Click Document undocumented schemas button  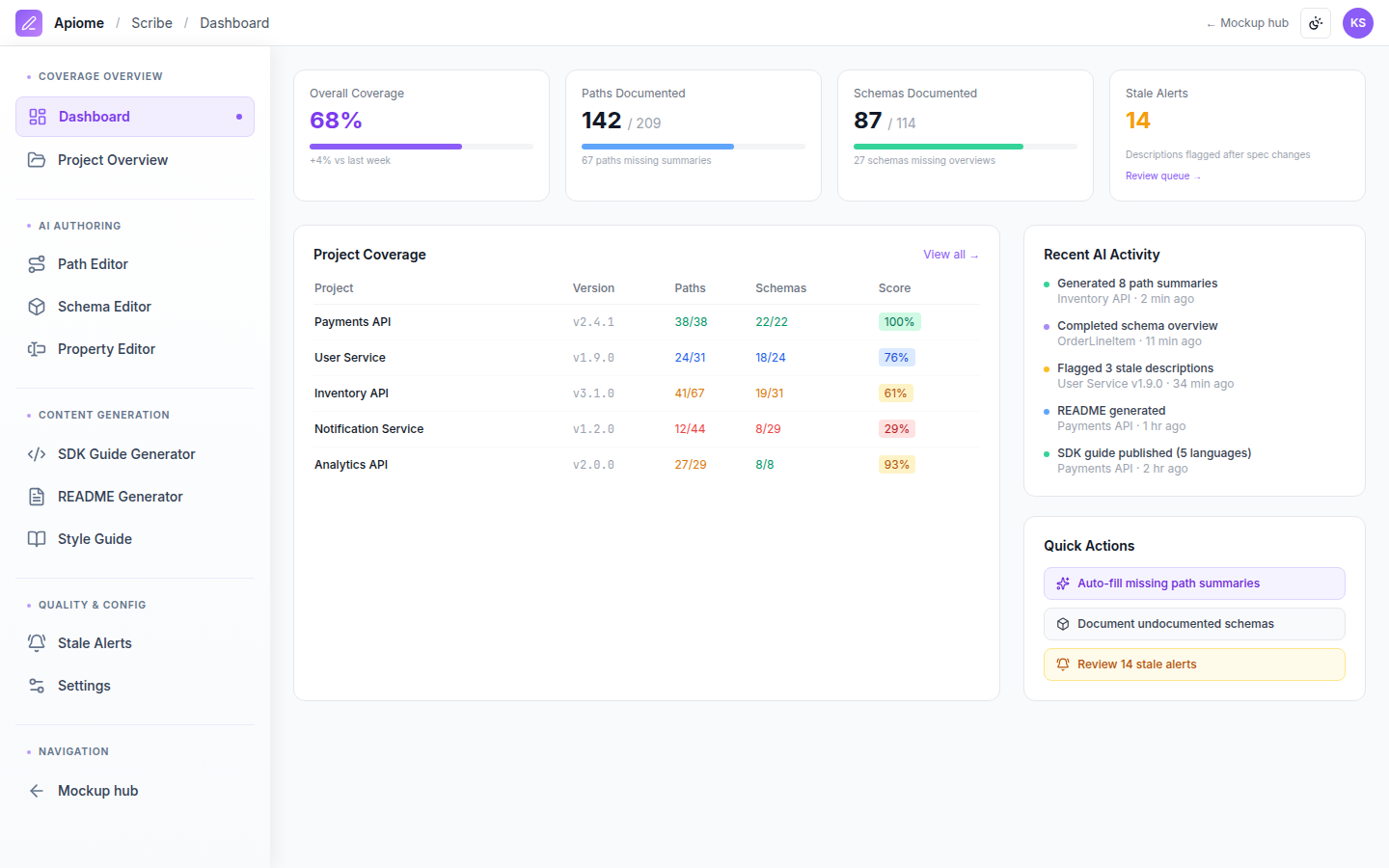[1194, 624]
